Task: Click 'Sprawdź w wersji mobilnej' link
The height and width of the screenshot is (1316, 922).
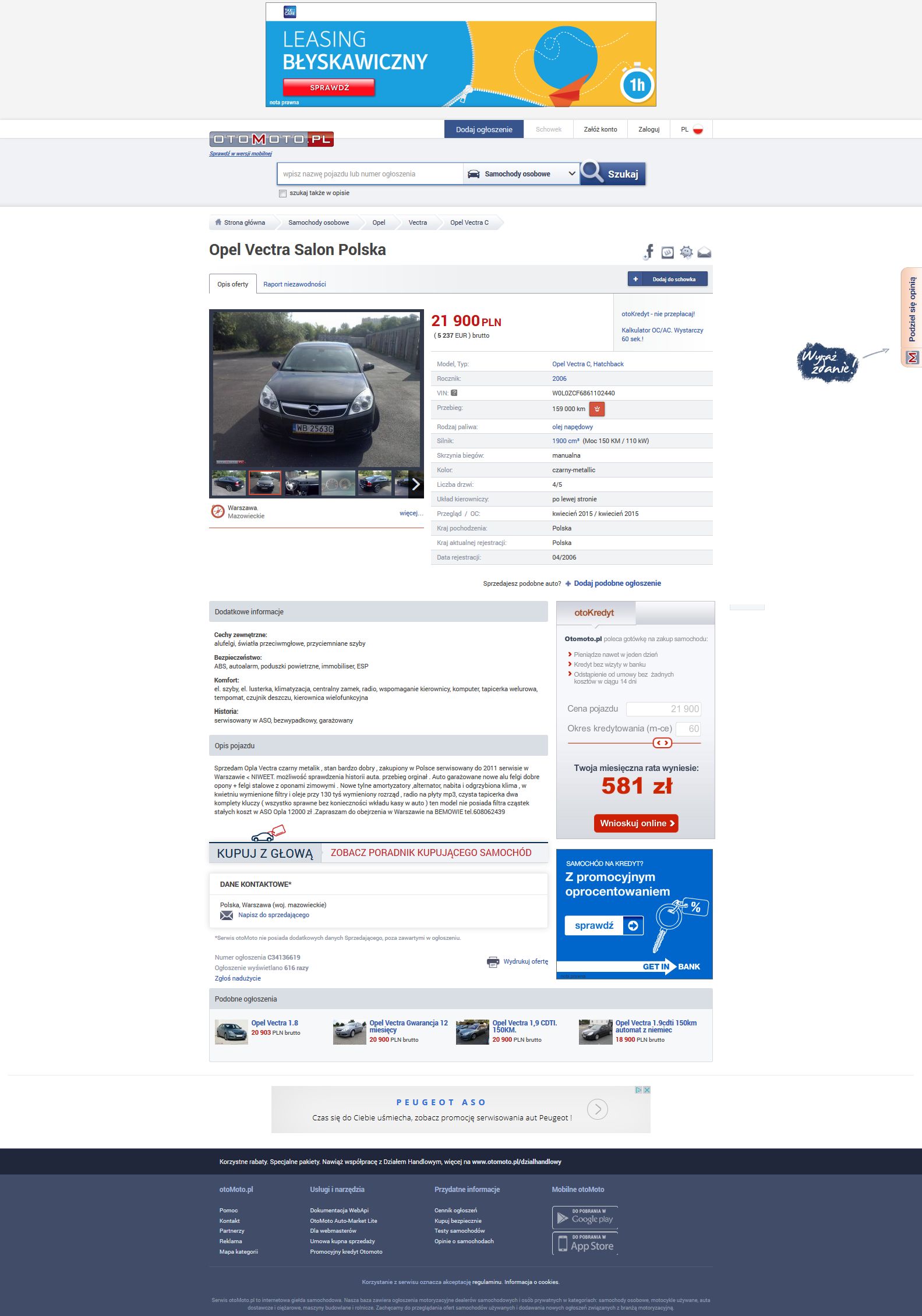Action: tap(241, 154)
